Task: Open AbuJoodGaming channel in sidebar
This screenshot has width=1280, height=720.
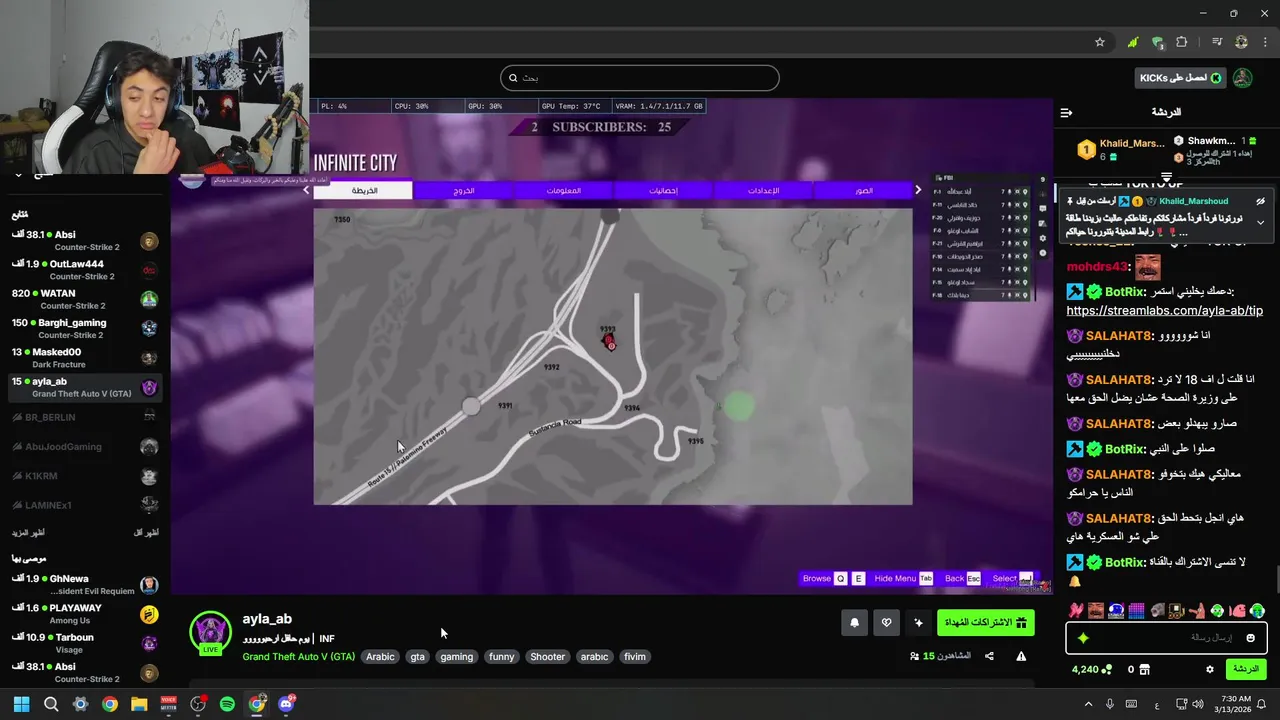Action: [x=85, y=447]
